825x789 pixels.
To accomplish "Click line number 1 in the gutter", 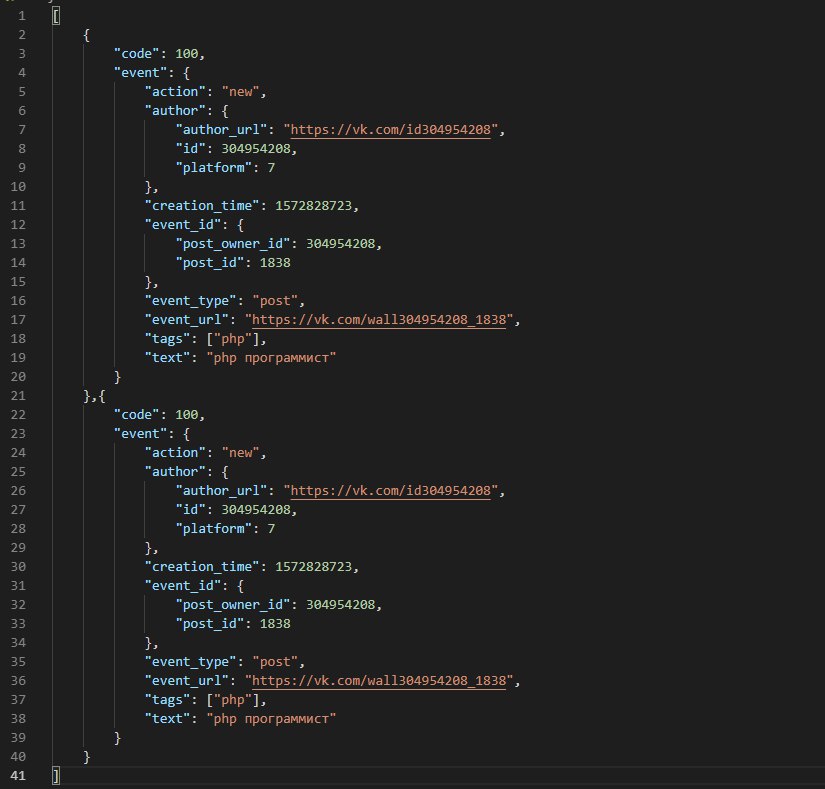I will [x=22, y=16].
